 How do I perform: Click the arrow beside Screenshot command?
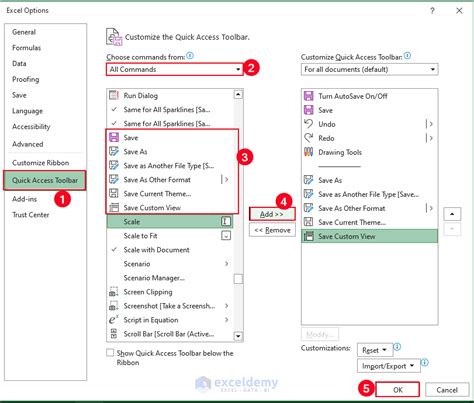point(227,306)
